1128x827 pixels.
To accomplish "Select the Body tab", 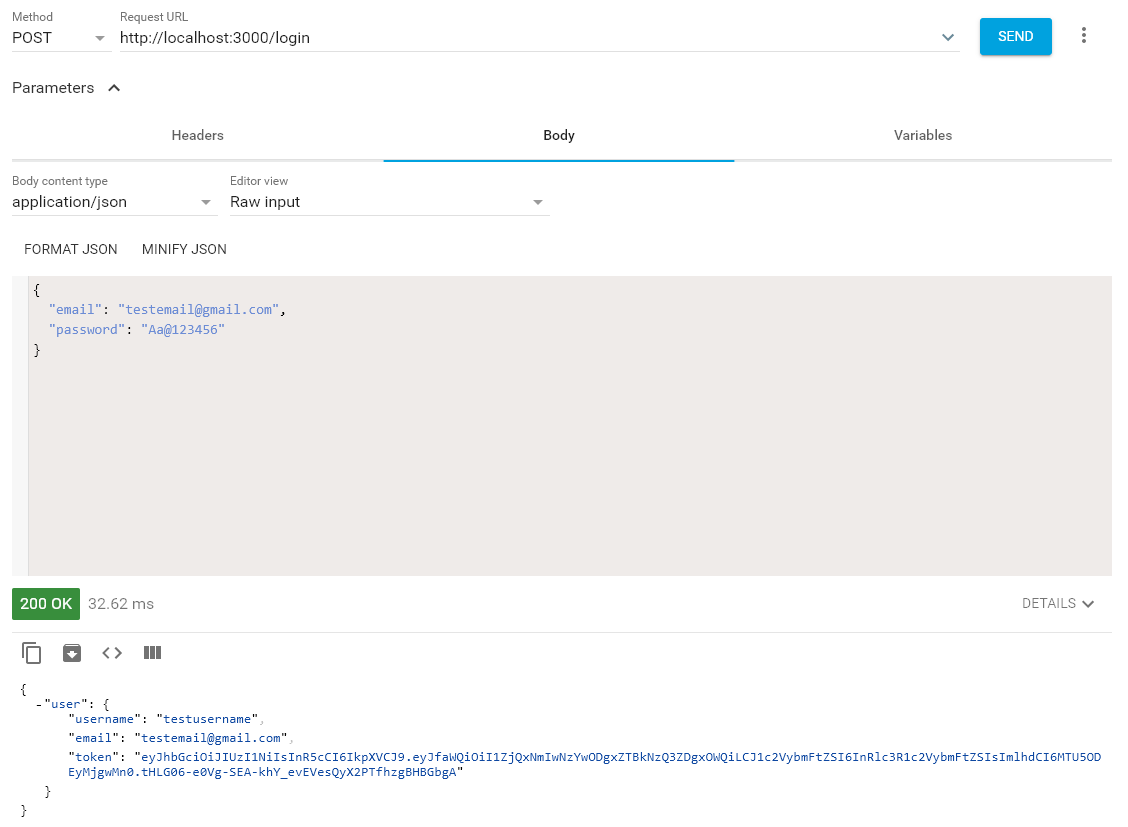I will (x=558, y=136).
